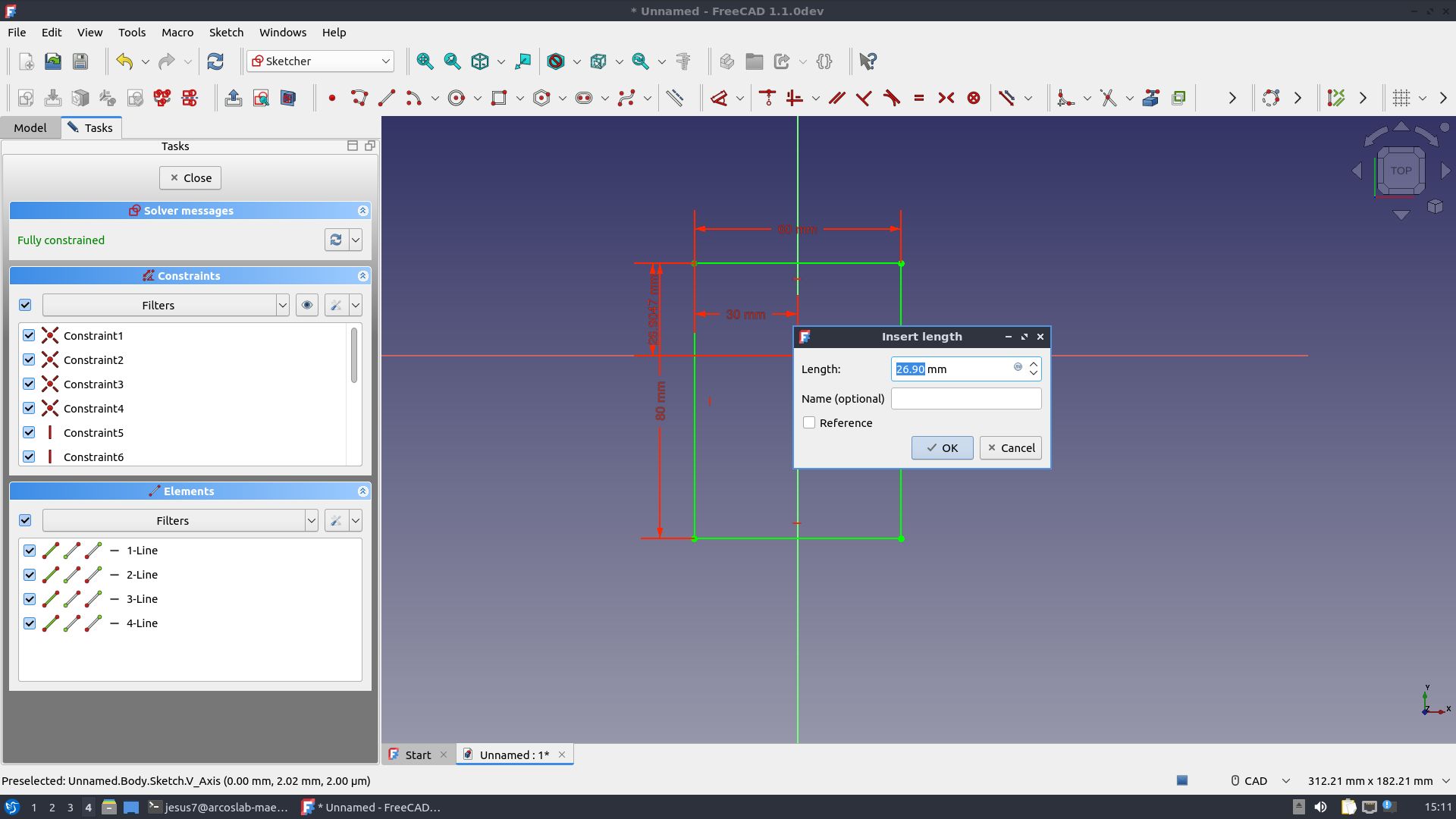Uncheck Constraint3 checkbox
This screenshot has width=1456, height=819.
pos(29,384)
